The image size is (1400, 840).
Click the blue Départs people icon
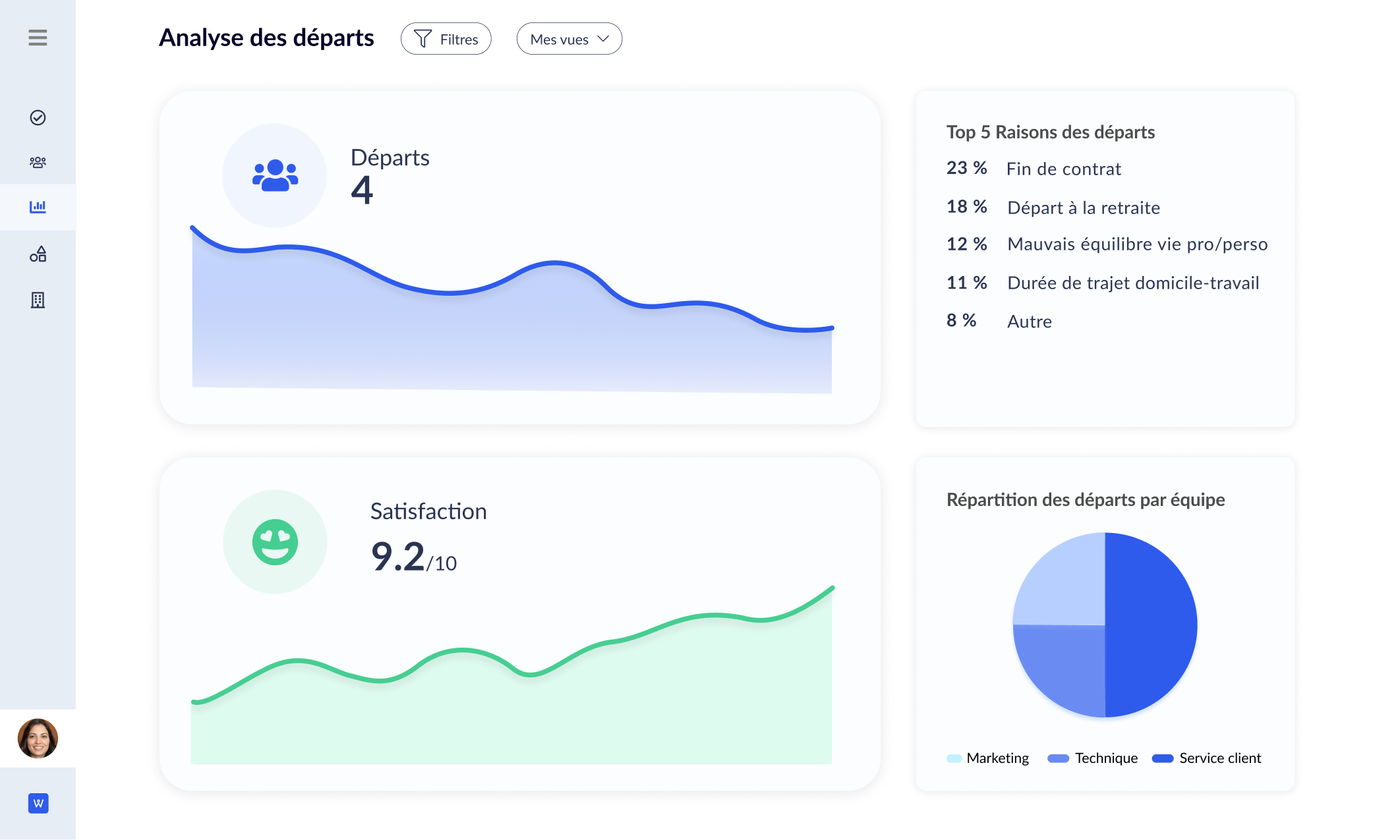(x=275, y=175)
